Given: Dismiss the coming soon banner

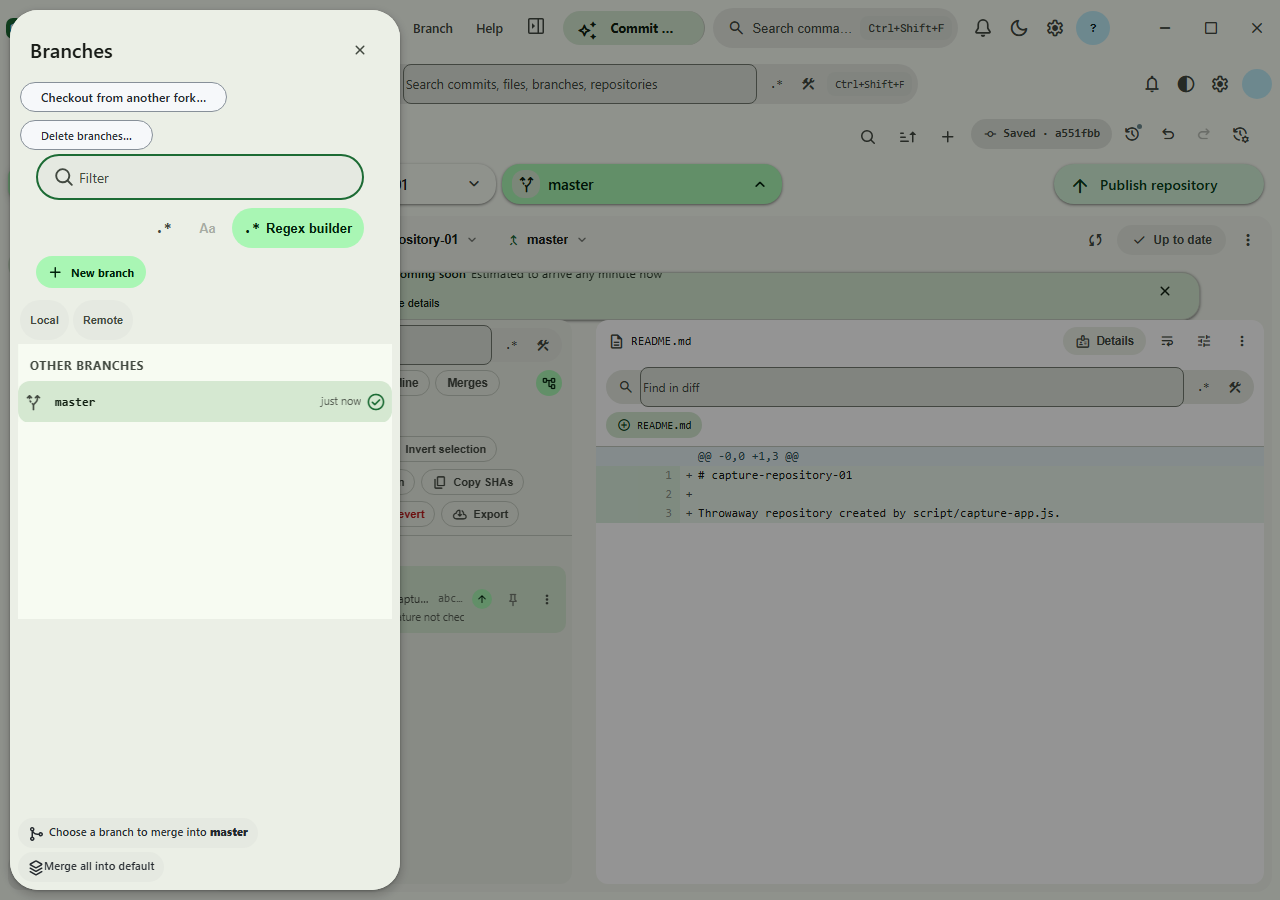Looking at the screenshot, I should pyautogui.click(x=1164, y=291).
